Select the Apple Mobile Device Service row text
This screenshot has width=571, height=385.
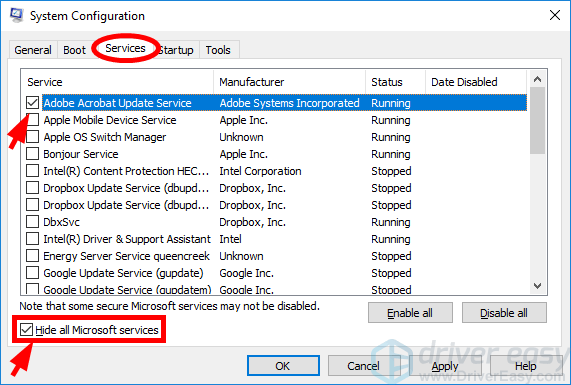pos(110,120)
